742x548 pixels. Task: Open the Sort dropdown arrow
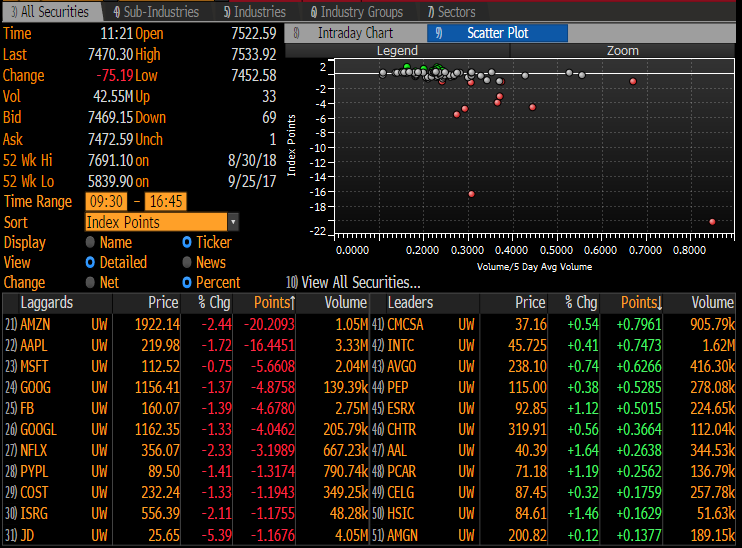[x=233, y=222]
